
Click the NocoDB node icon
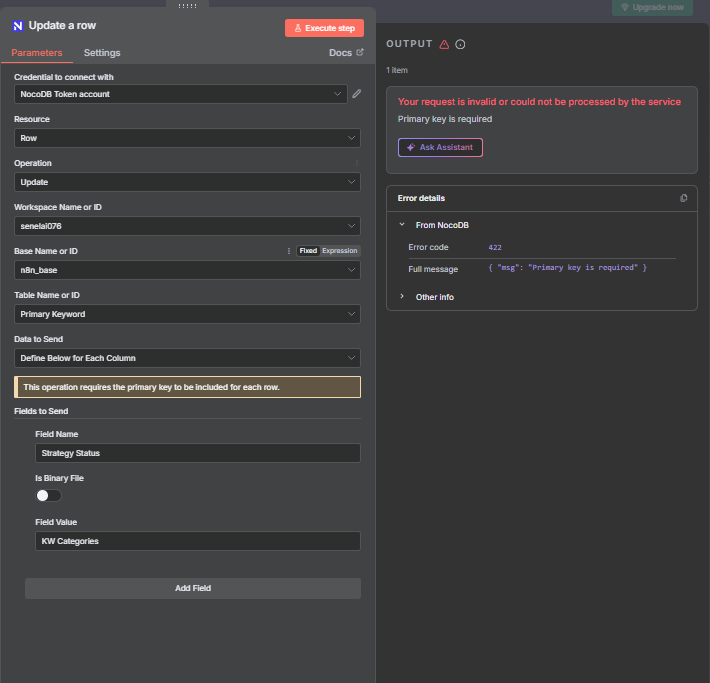point(18,25)
